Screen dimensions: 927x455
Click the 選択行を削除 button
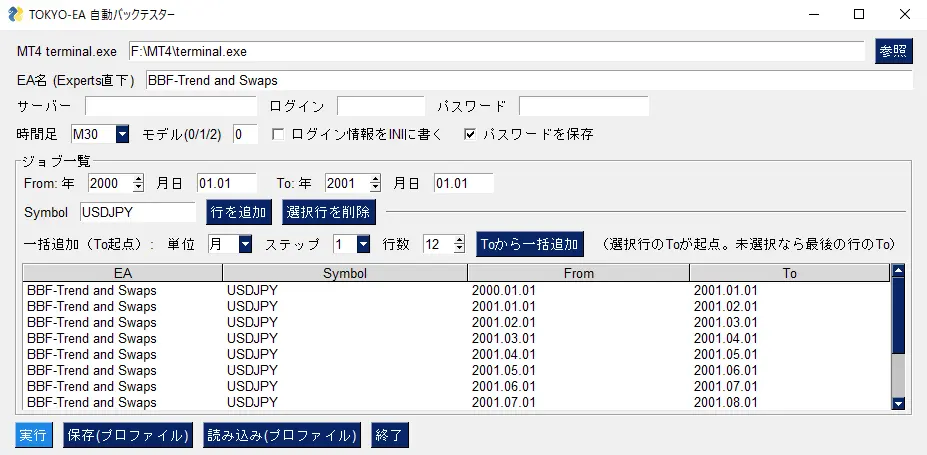(329, 212)
